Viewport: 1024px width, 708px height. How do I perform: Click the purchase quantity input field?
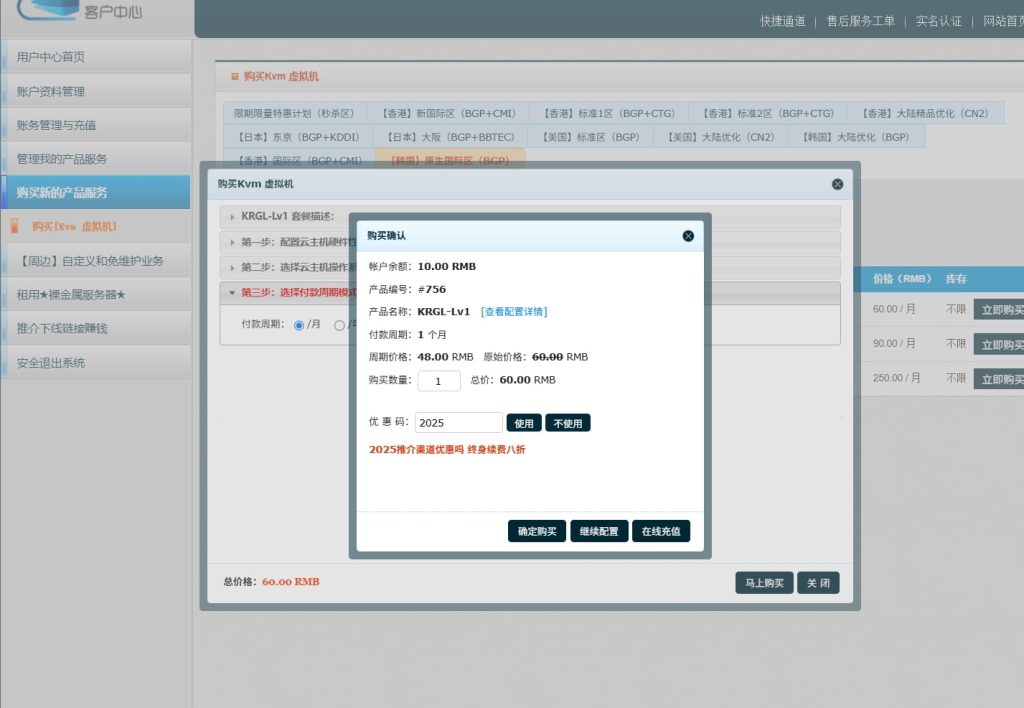pyautogui.click(x=438, y=380)
